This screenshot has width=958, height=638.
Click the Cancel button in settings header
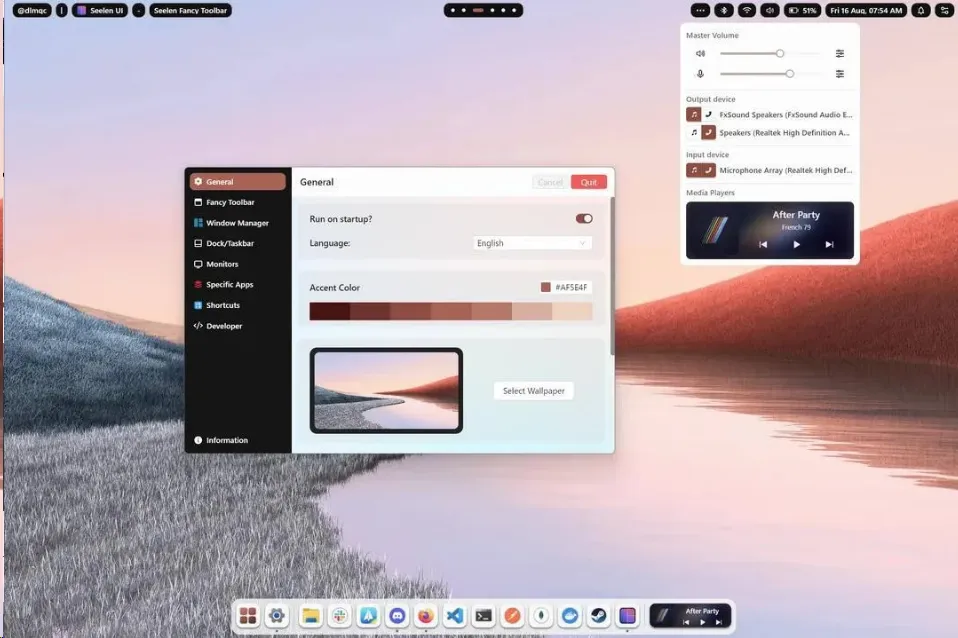[550, 182]
